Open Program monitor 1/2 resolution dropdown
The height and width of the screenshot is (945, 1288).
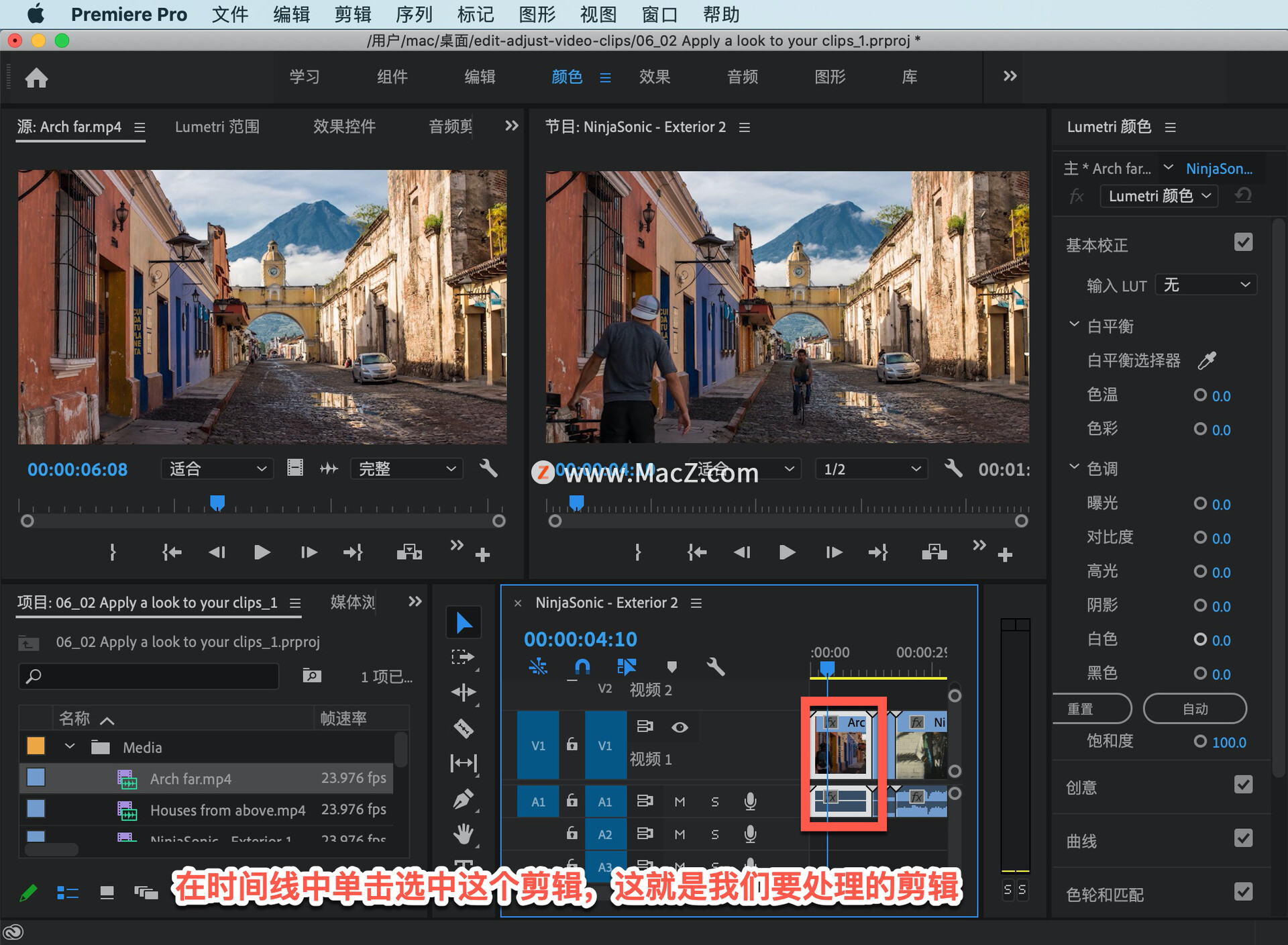coord(871,468)
